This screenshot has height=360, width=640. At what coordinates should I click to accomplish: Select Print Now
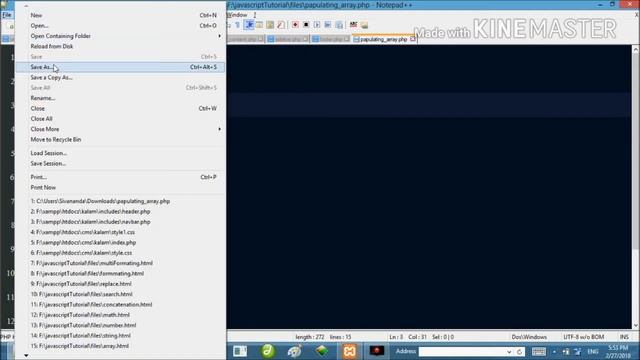(120, 187)
